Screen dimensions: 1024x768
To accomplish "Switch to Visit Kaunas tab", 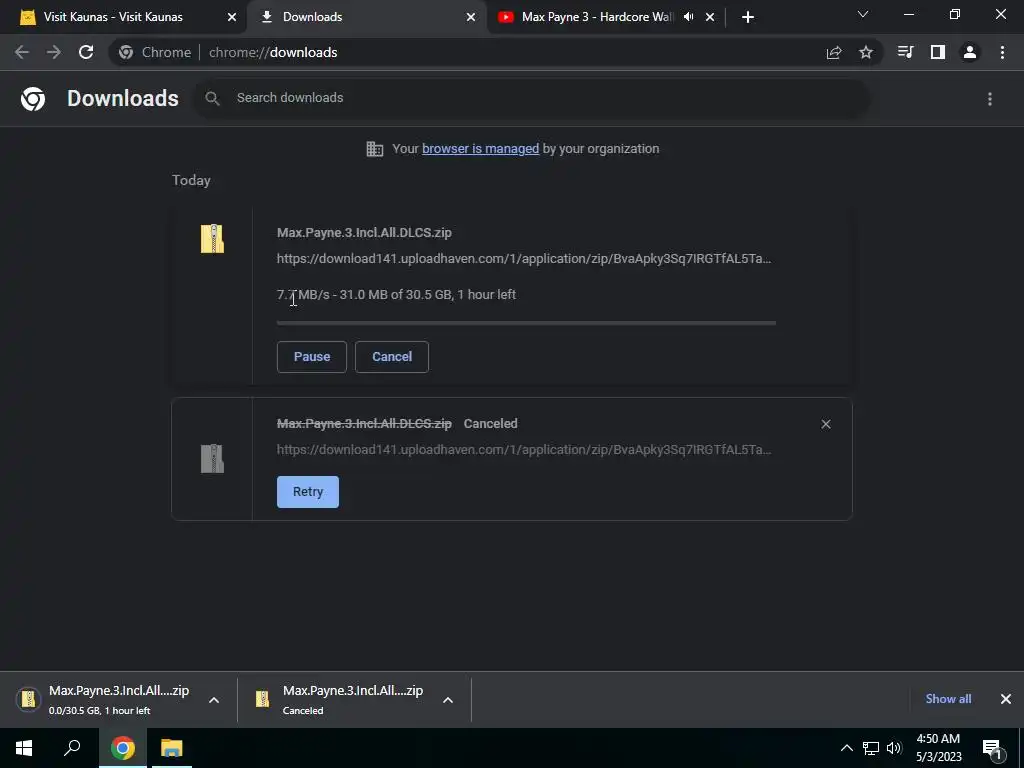I will tap(124, 18).
